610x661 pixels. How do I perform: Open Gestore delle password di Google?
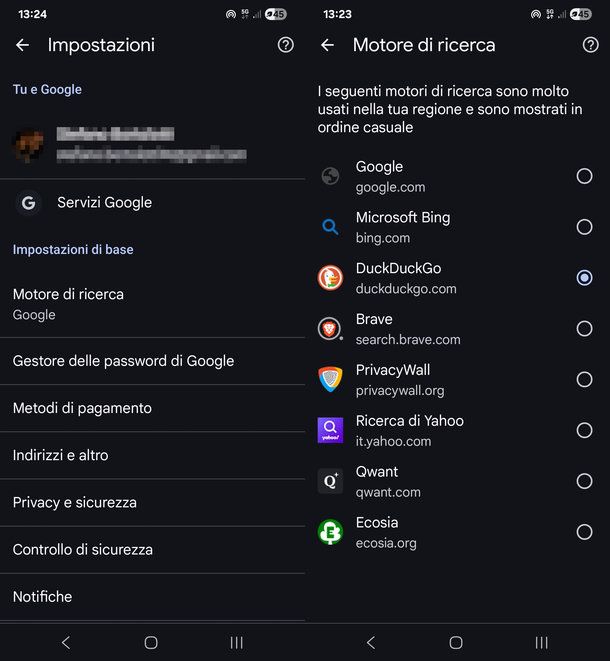pos(152,361)
